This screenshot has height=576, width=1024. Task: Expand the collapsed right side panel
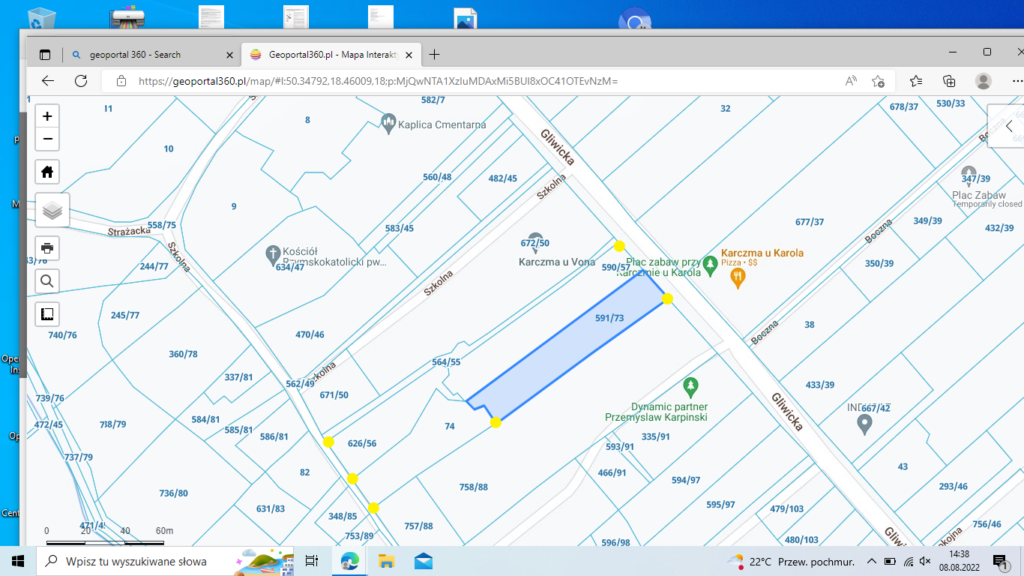point(1009,126)
